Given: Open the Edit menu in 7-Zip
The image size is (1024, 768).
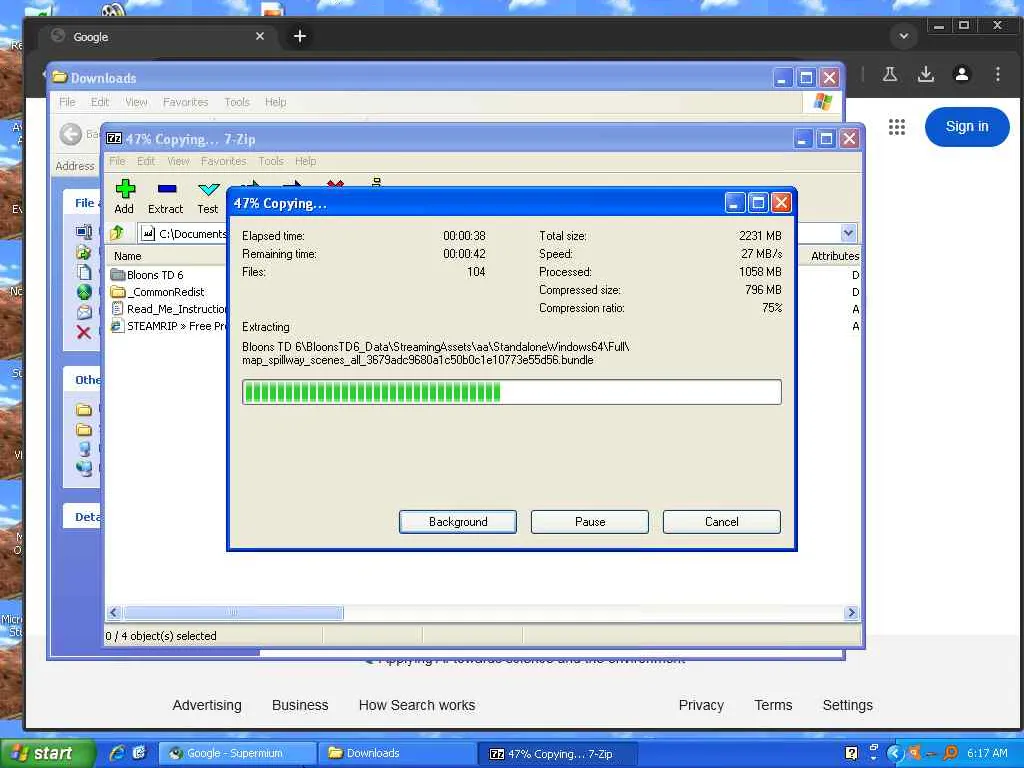Looking at the screenshot, I should coord(146,161).
